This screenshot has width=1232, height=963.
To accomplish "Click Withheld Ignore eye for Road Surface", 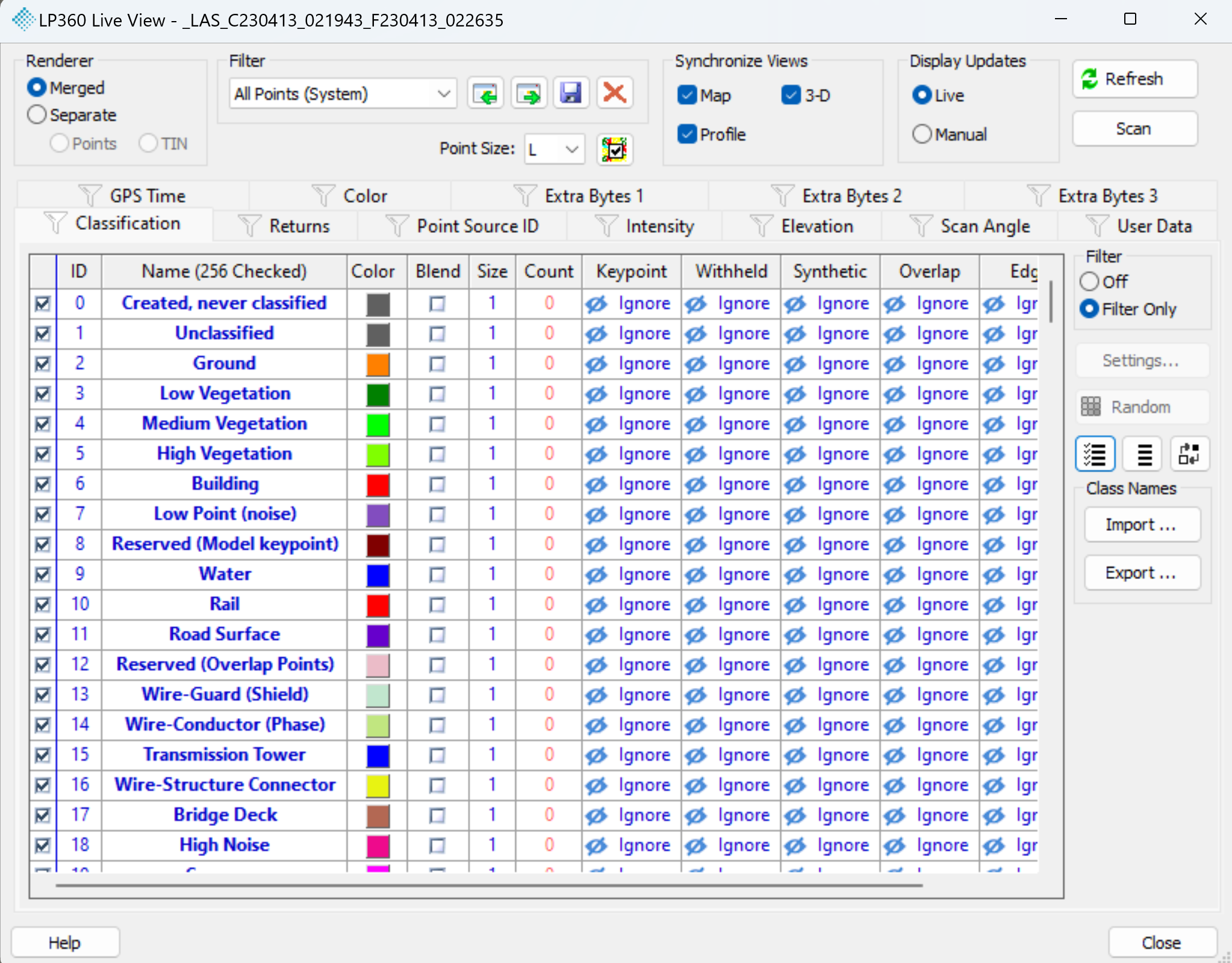I will pyautogui.click(x=696, y=635).
